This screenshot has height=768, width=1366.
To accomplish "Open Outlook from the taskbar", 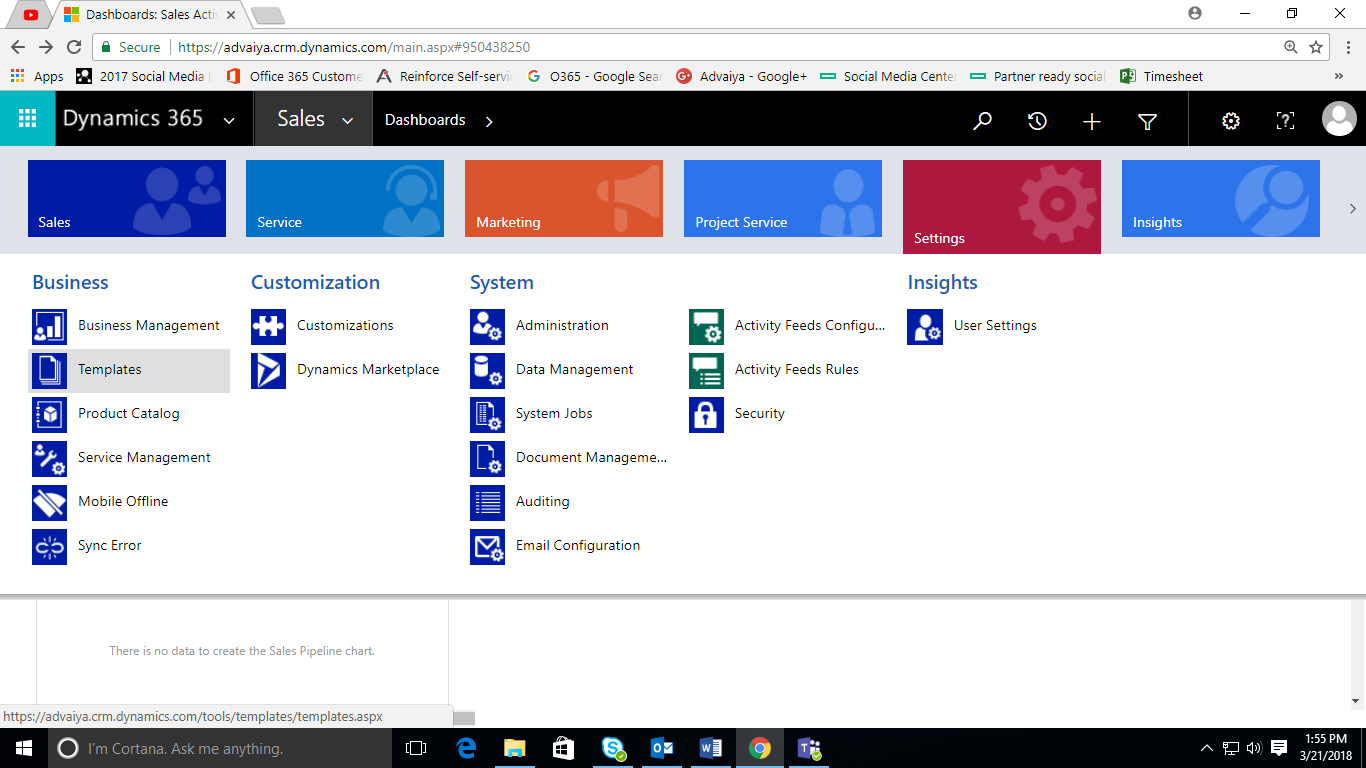I will click(662, 748).
